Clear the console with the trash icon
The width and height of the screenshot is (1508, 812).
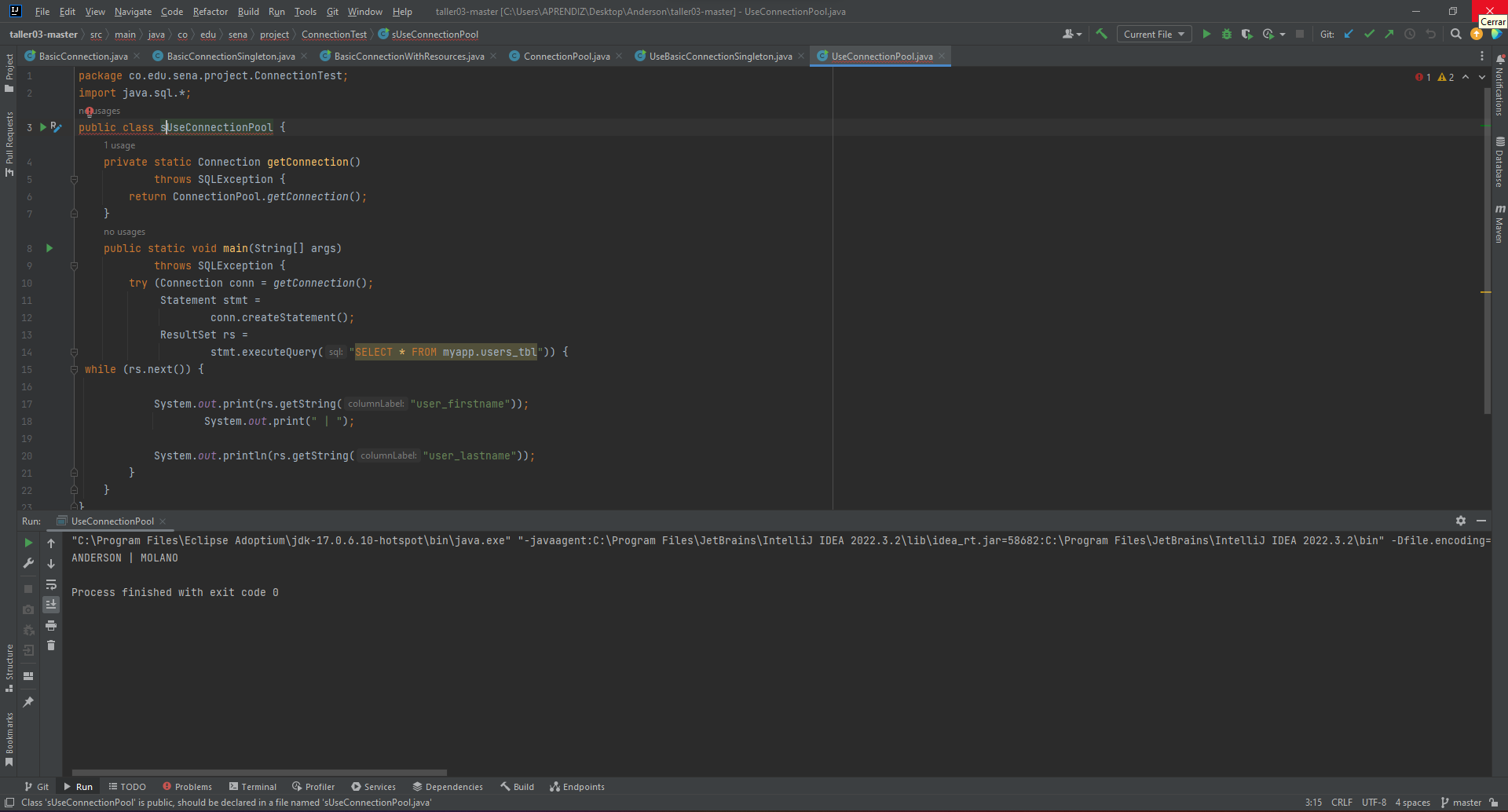51,646
